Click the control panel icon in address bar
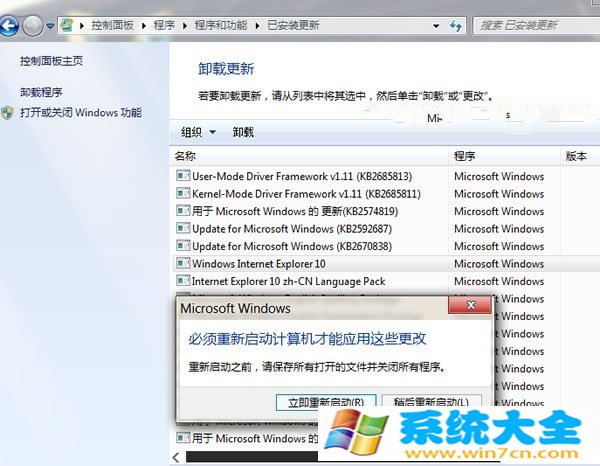The image size is (600, 466). (x=67, y=25)
